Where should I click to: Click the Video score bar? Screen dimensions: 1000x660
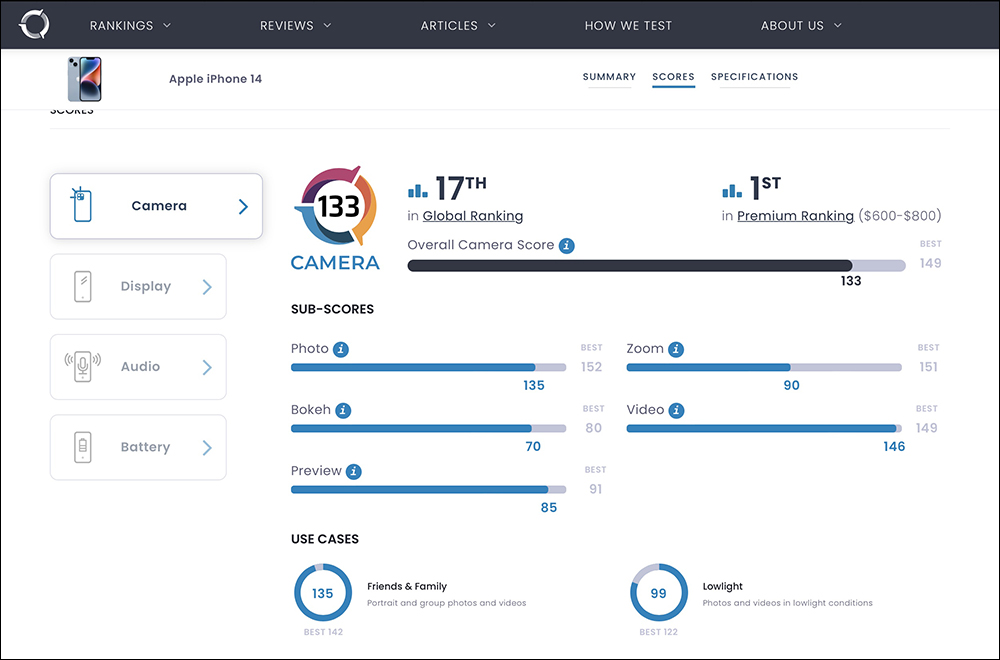click(x=764, y=429)
